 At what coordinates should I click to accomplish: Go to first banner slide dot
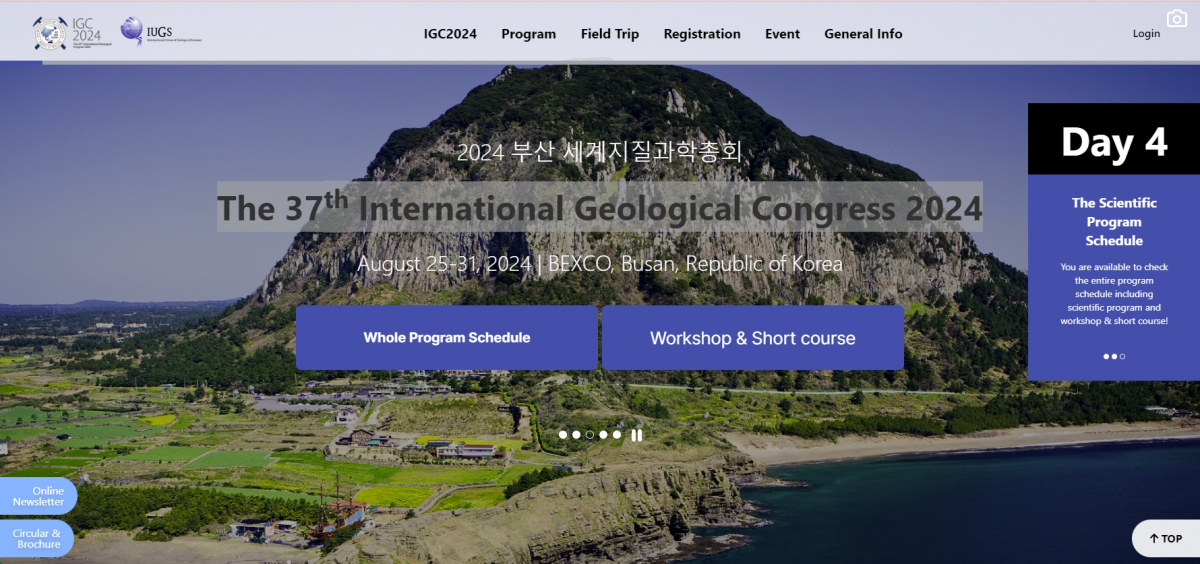point(563,435)
